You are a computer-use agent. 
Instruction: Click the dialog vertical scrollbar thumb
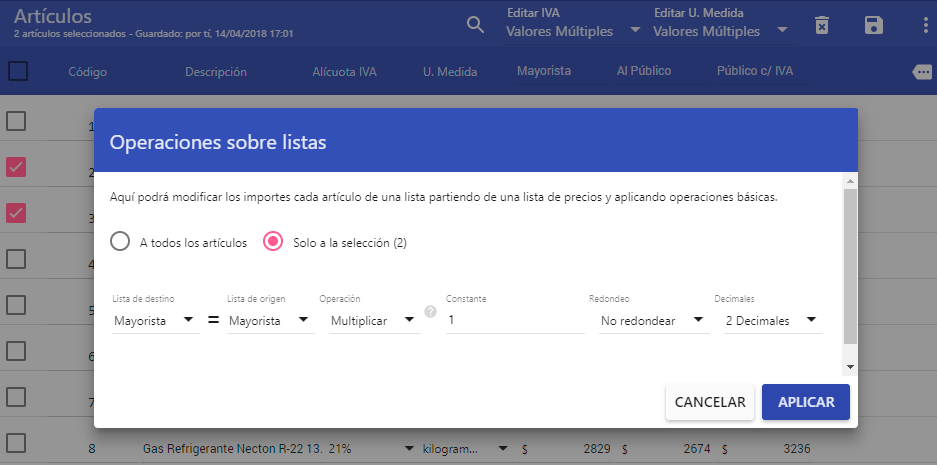pyautogui.click(x=850, y=266)
